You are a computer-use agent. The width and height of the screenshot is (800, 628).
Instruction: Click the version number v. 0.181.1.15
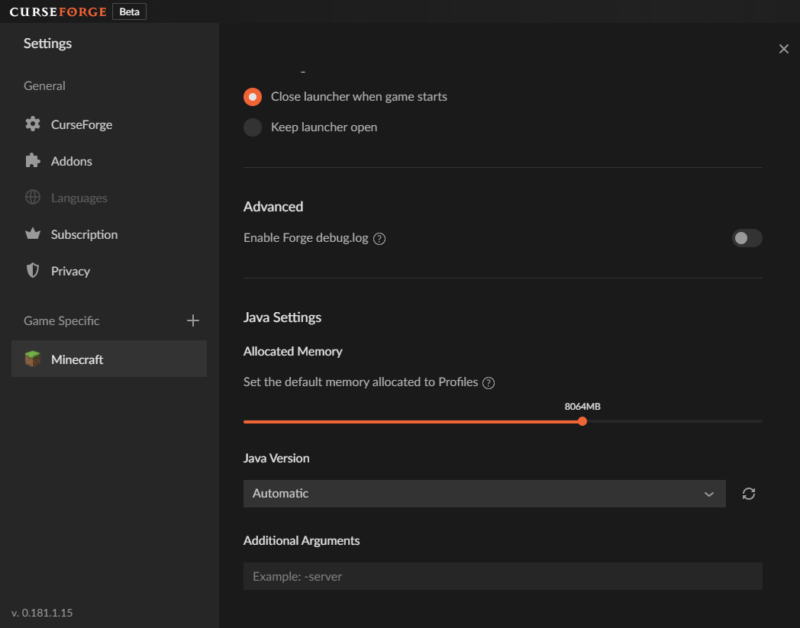[x=42, y=613]
